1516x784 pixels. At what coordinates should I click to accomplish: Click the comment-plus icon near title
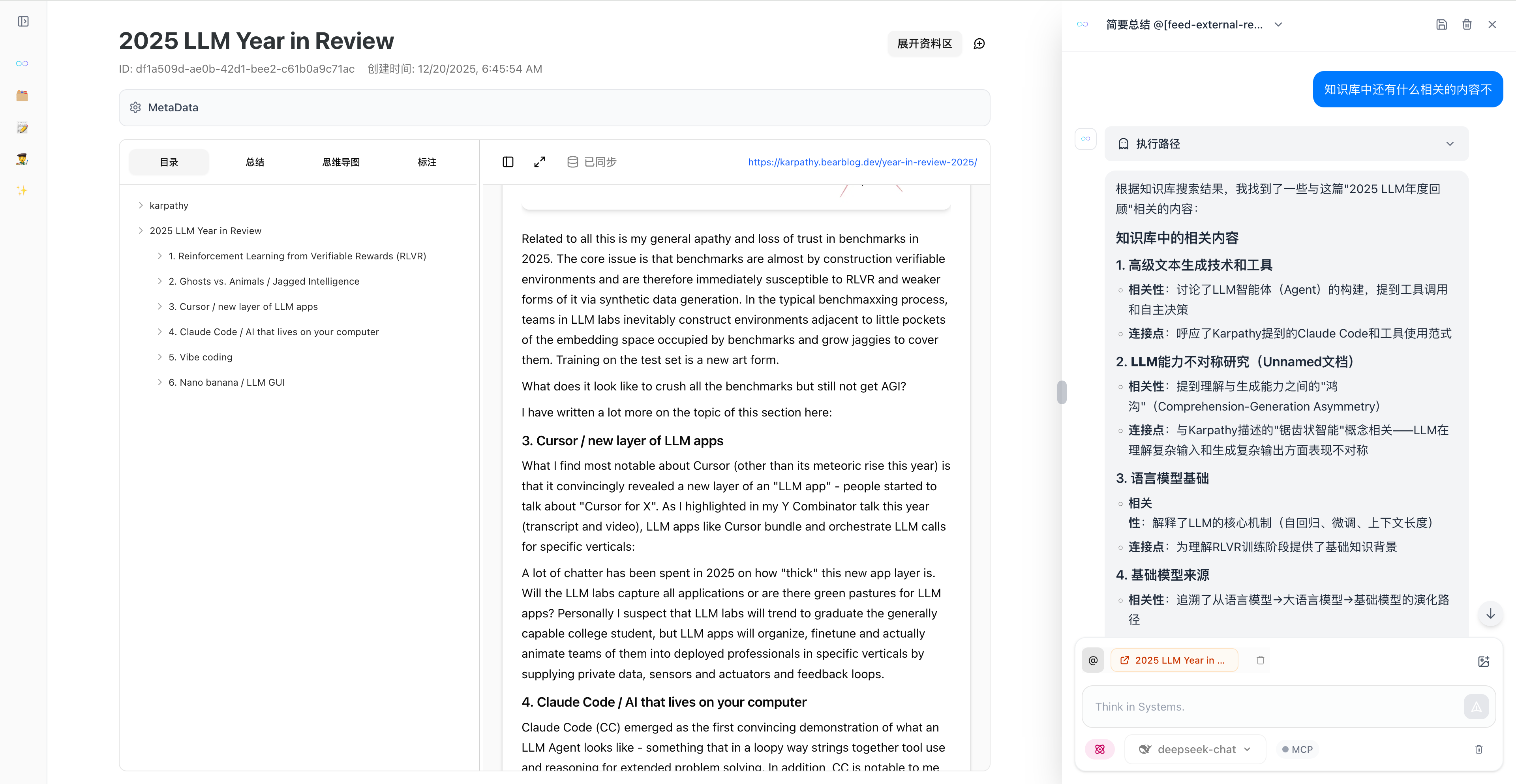coord(979,43)
